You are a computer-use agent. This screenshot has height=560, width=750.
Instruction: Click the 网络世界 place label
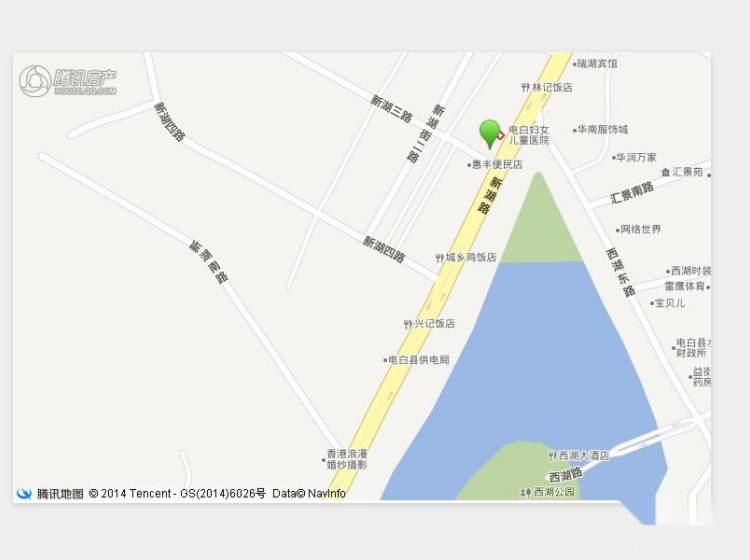[640, 229]
